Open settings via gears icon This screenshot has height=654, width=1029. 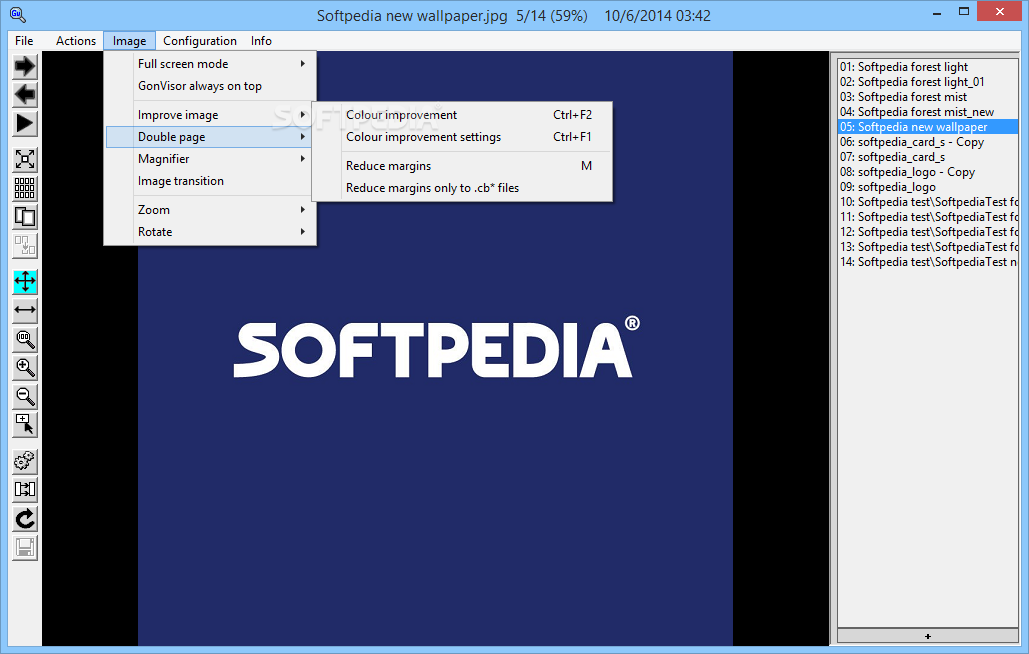(25, 461)
